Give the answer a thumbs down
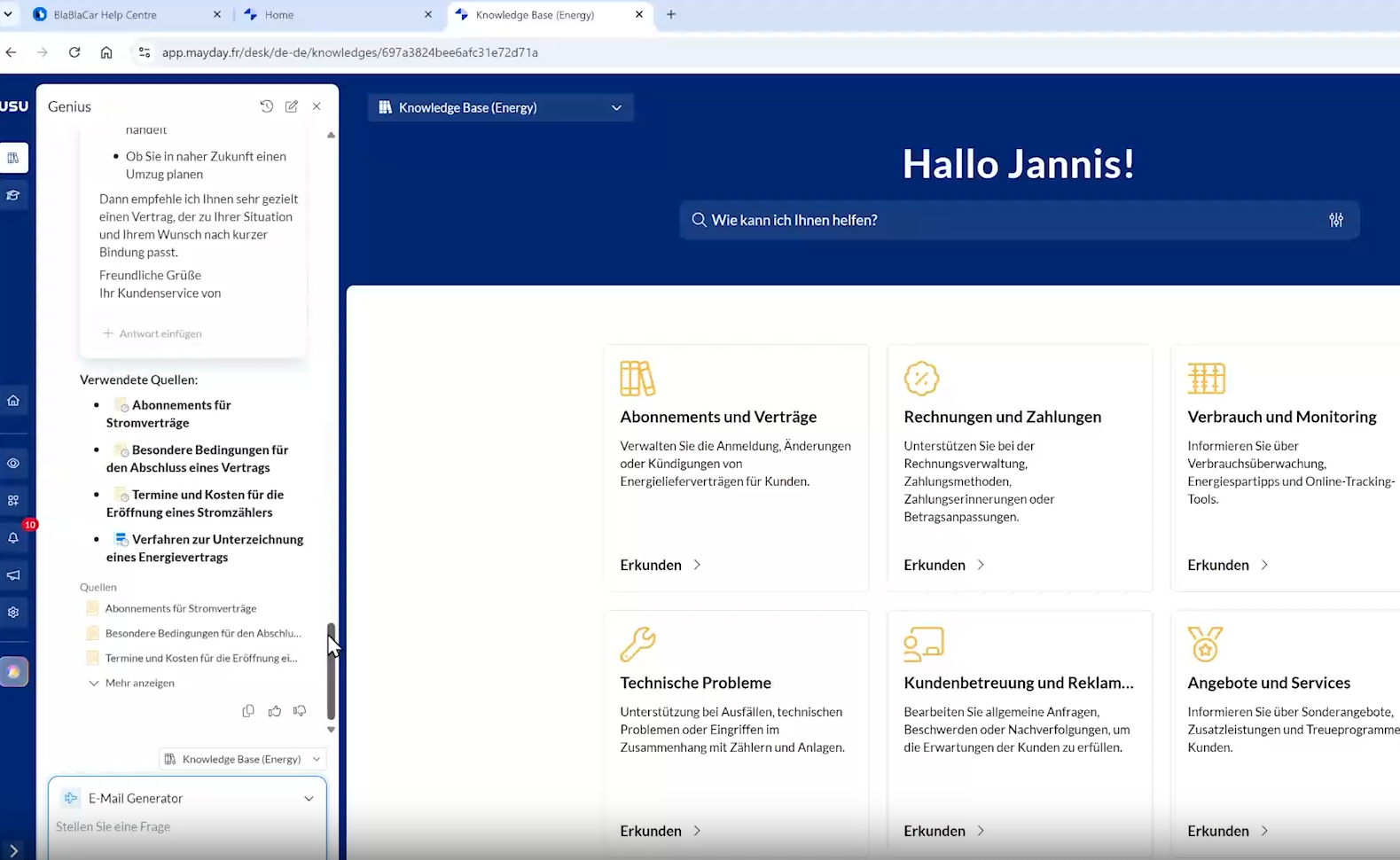 [300, 711]
